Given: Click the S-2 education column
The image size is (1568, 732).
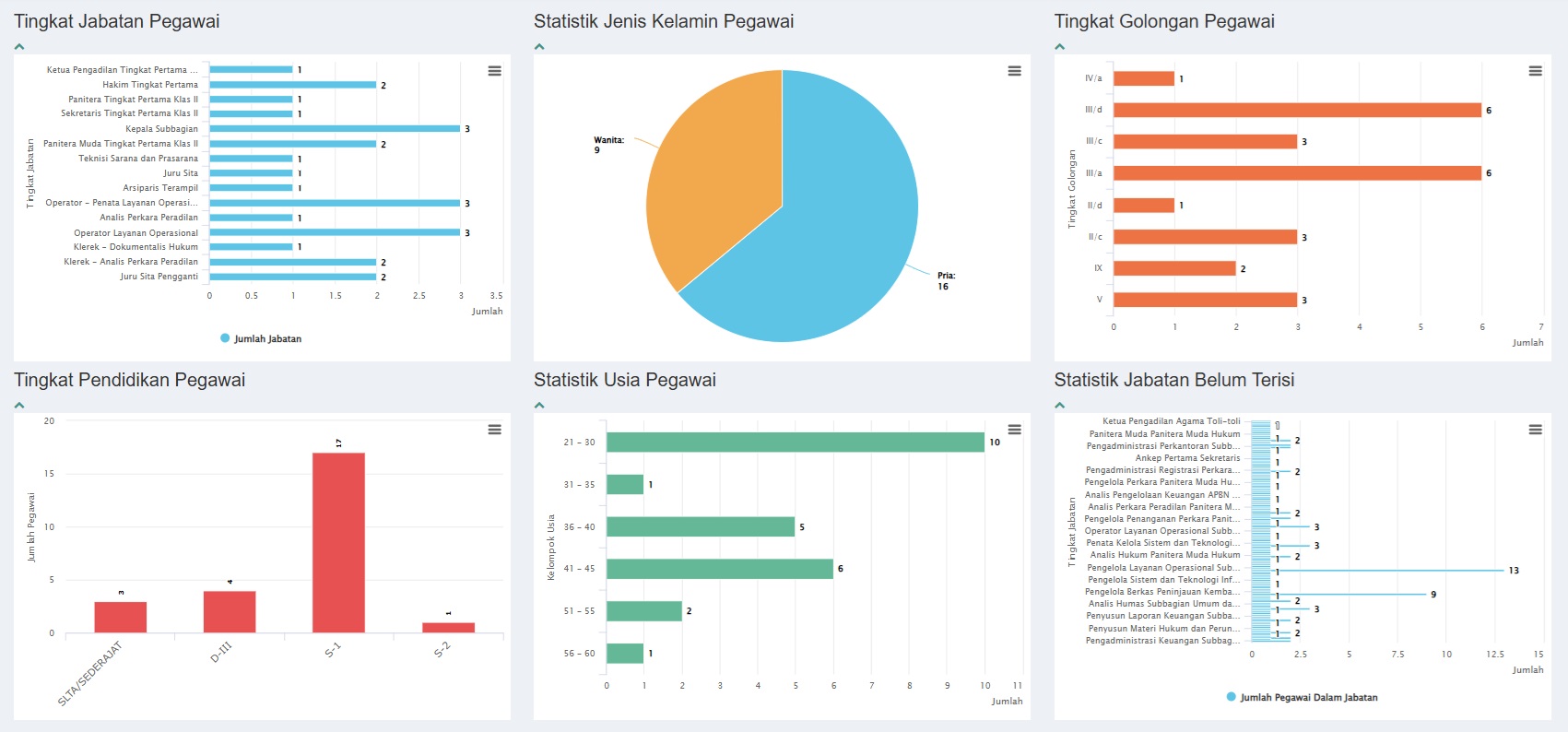Looking at the screenshot, I should tap(448, 628).
